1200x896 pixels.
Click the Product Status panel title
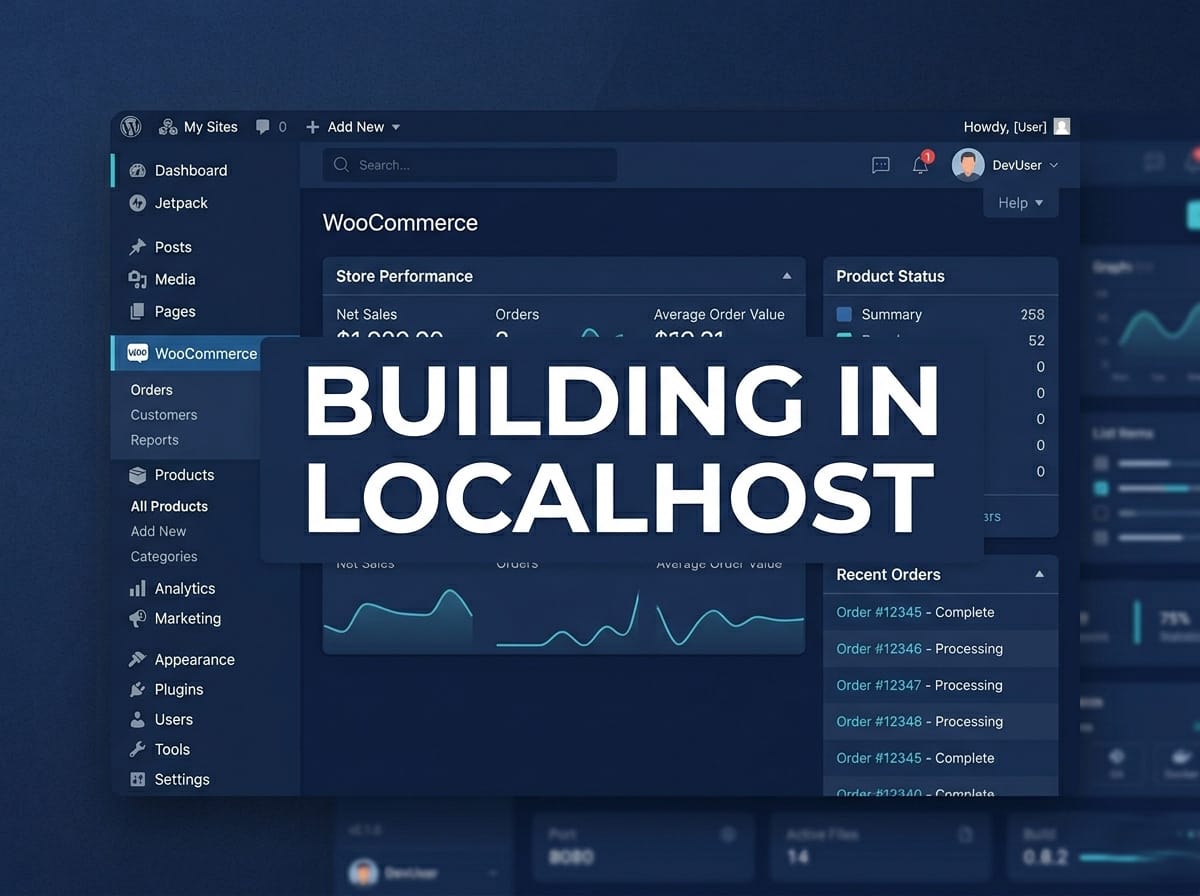(x=890, y=276)
